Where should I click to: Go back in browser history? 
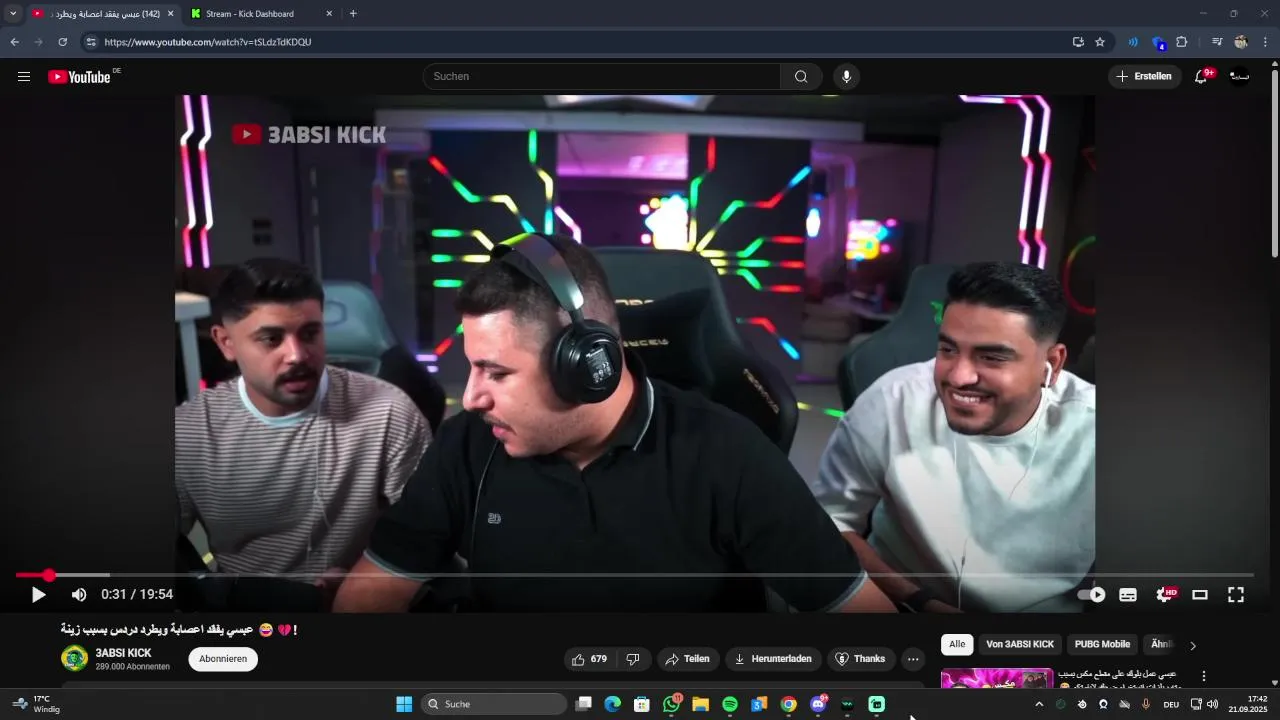pos(14,42)
